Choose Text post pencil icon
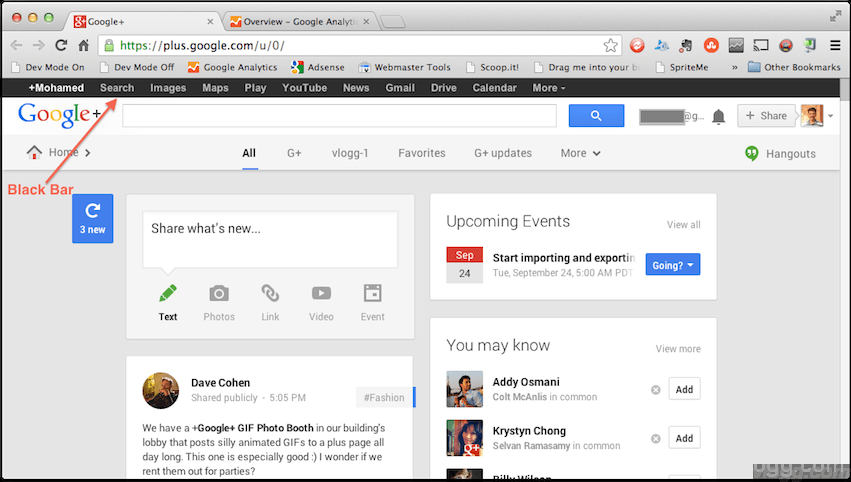The width and height of the screenshot is (851, 482). tap(168, 294)
